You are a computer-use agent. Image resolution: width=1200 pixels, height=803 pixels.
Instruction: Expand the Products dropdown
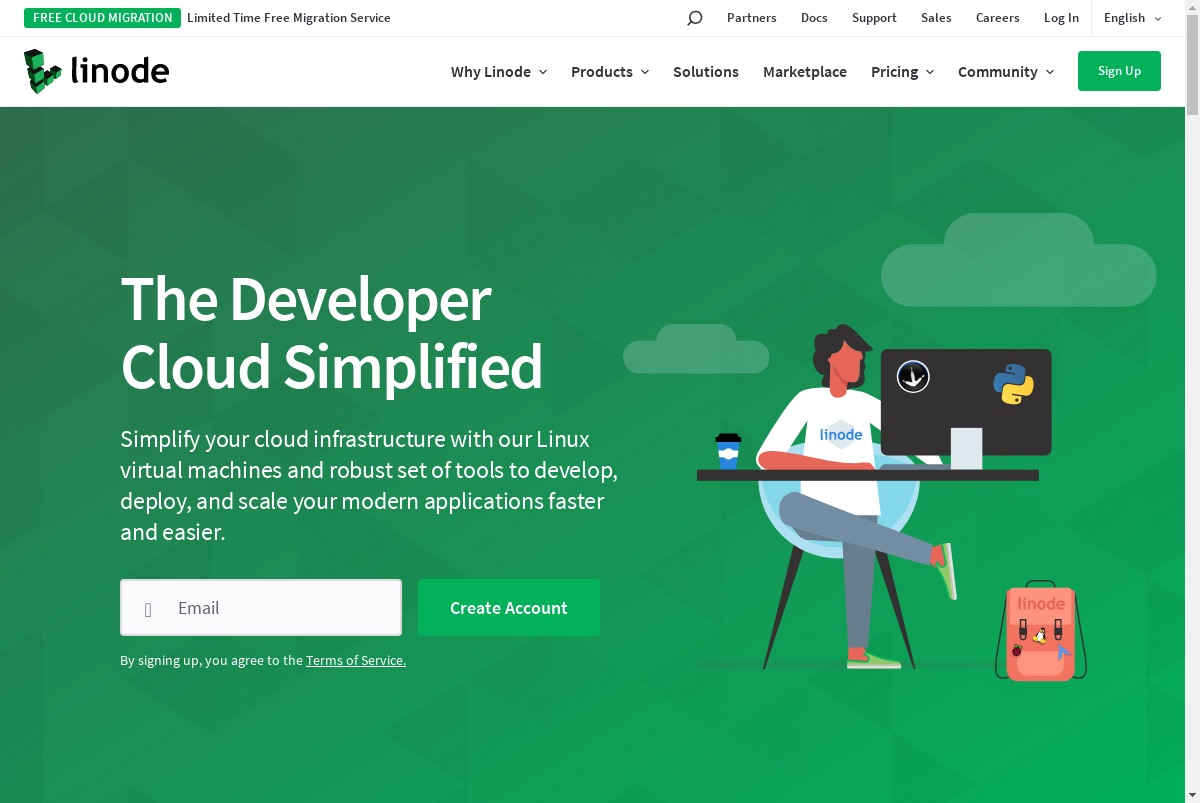(610, 72)
